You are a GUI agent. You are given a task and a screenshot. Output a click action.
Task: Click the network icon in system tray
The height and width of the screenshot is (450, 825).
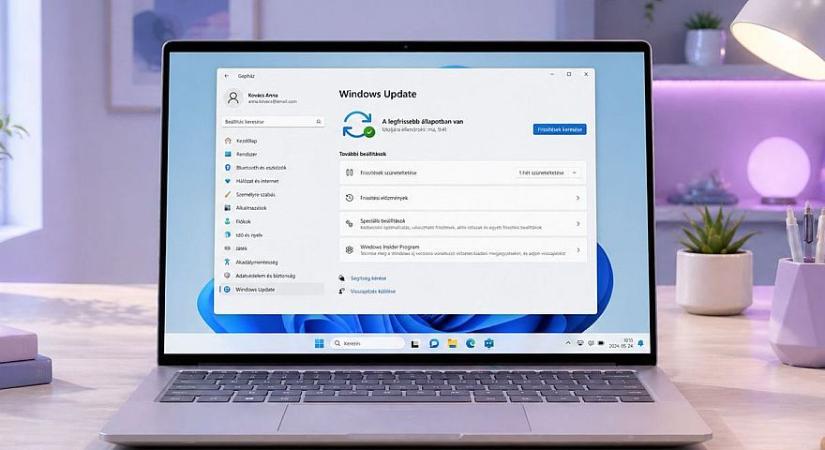[580, 343]
